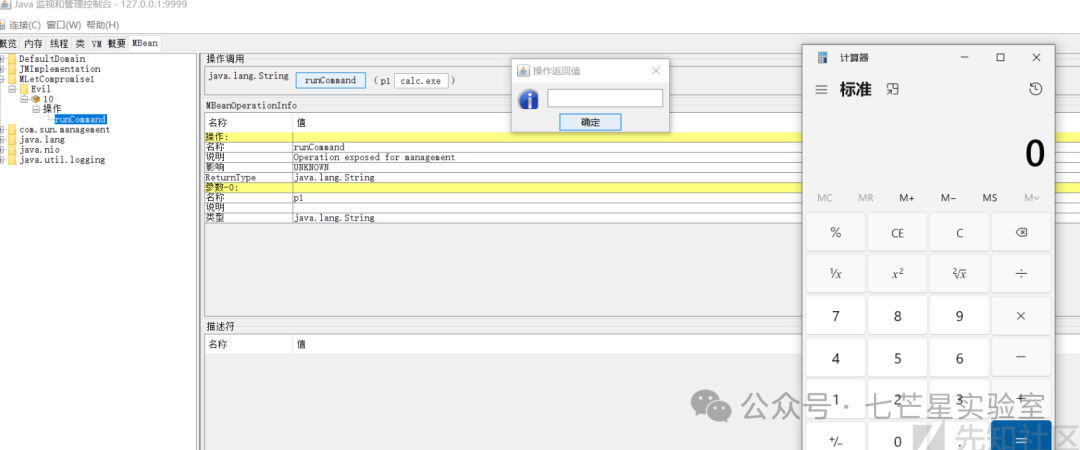
Task: Click the java.nio folder icon
Action: [12, 150]
